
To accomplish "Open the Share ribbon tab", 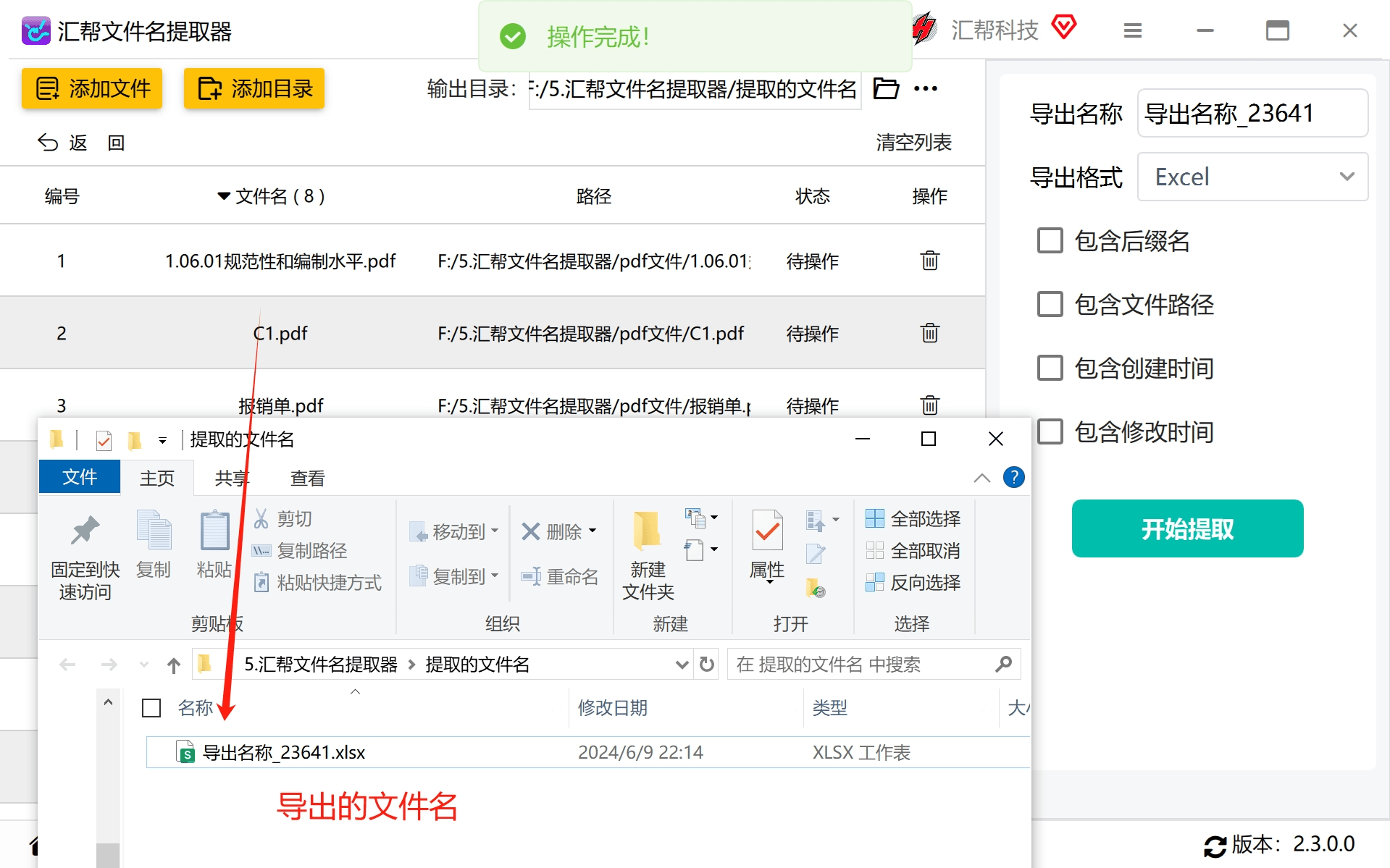I will (x=232, y=479).
